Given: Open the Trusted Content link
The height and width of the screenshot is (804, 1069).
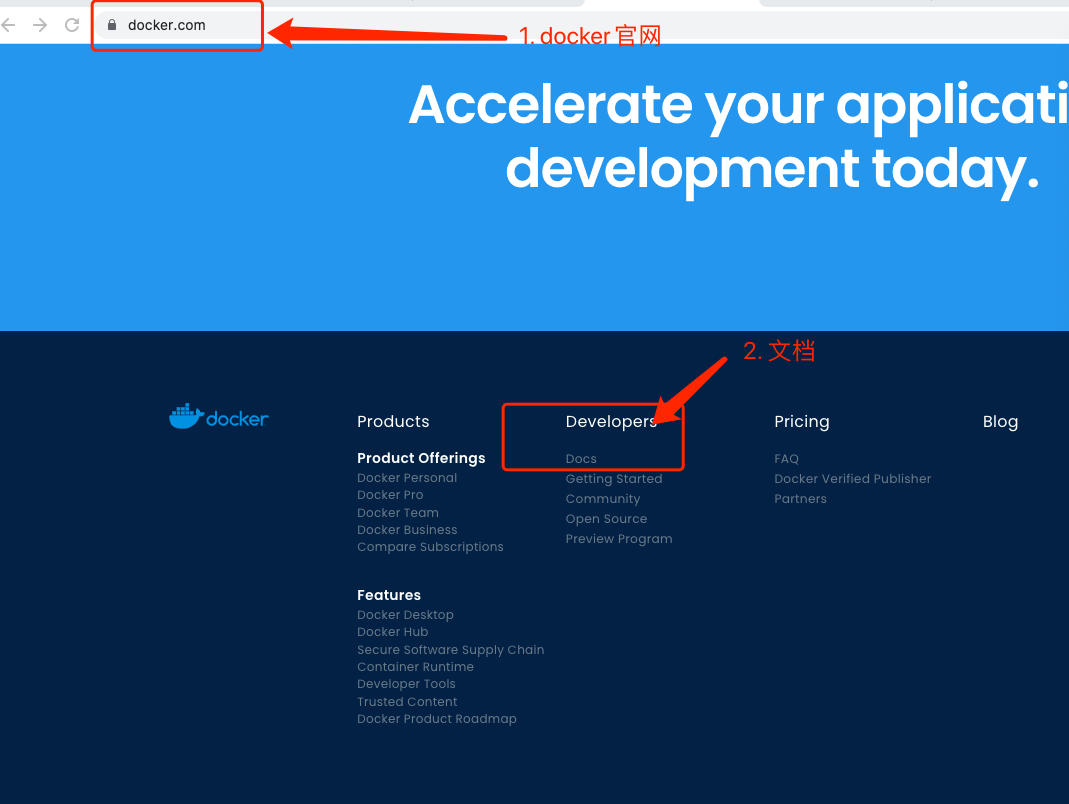Looking at the screenshot, I should click(x=407, y=702).
